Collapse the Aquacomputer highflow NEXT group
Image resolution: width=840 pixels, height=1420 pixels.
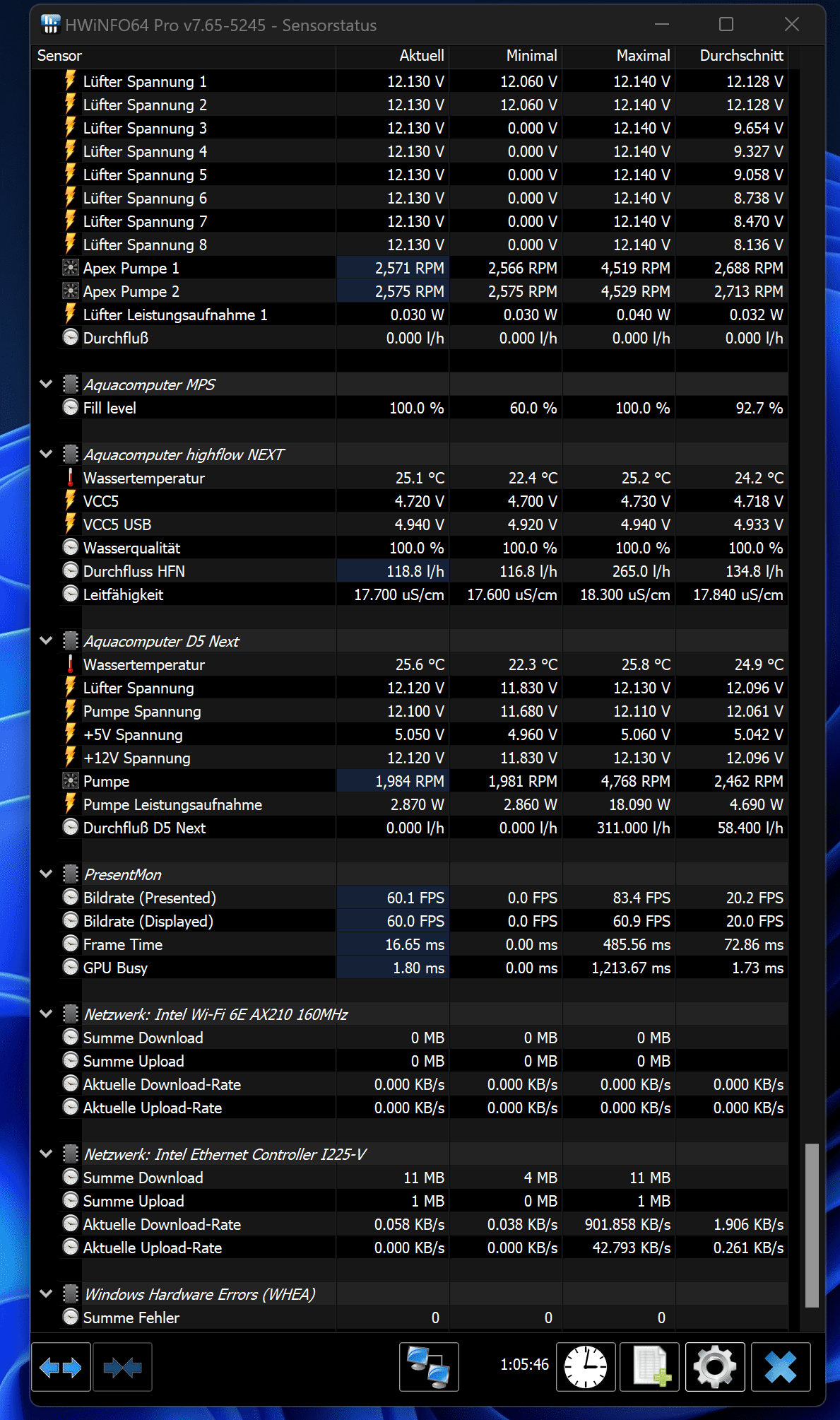47,454
